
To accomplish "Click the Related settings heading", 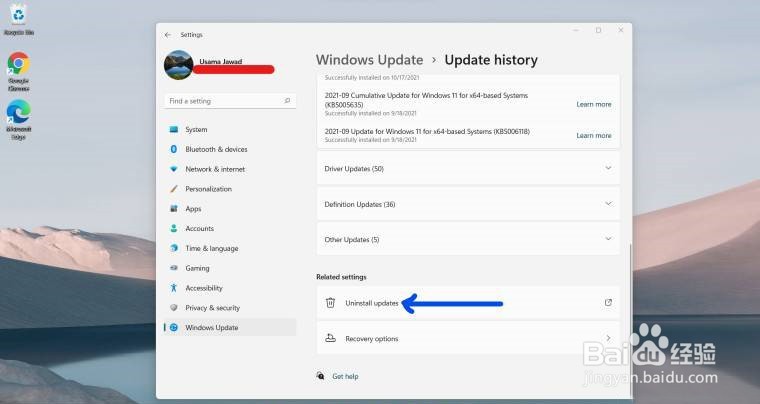I will (341, 277).
